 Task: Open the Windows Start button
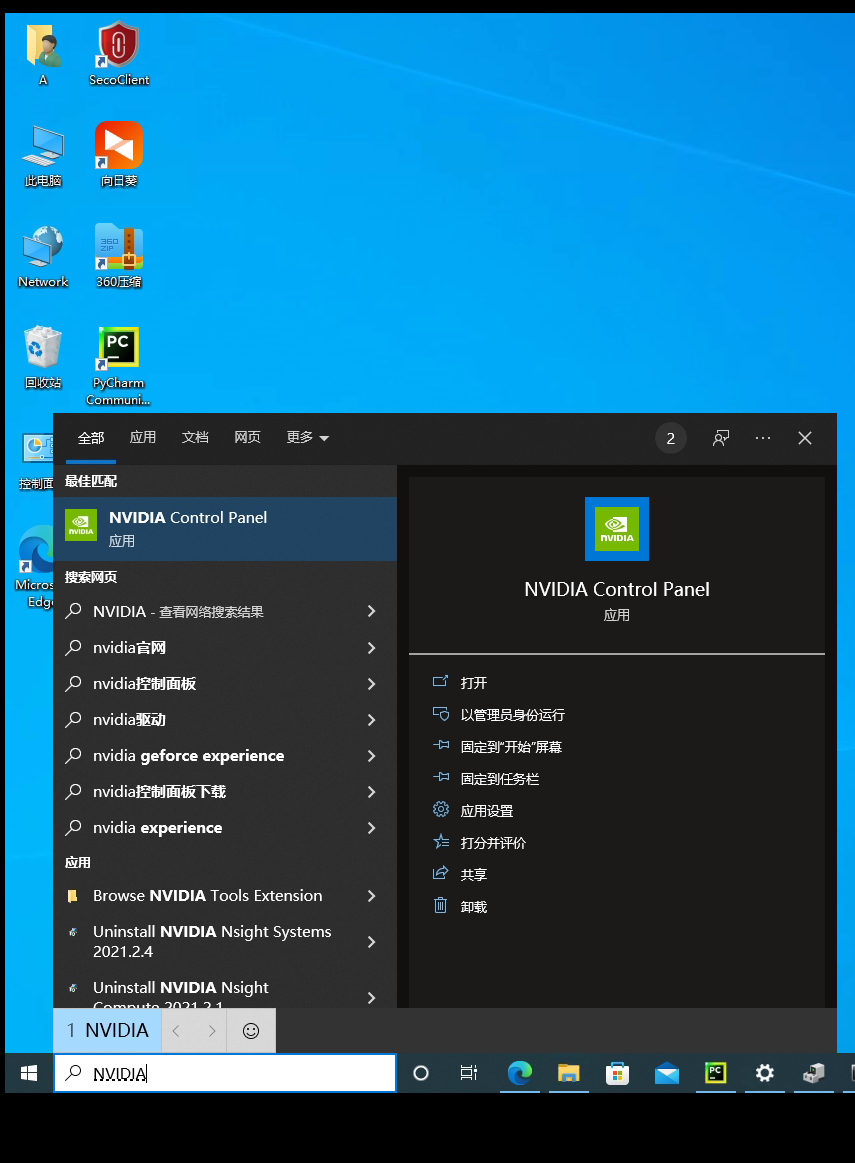tap(29, 1073)
